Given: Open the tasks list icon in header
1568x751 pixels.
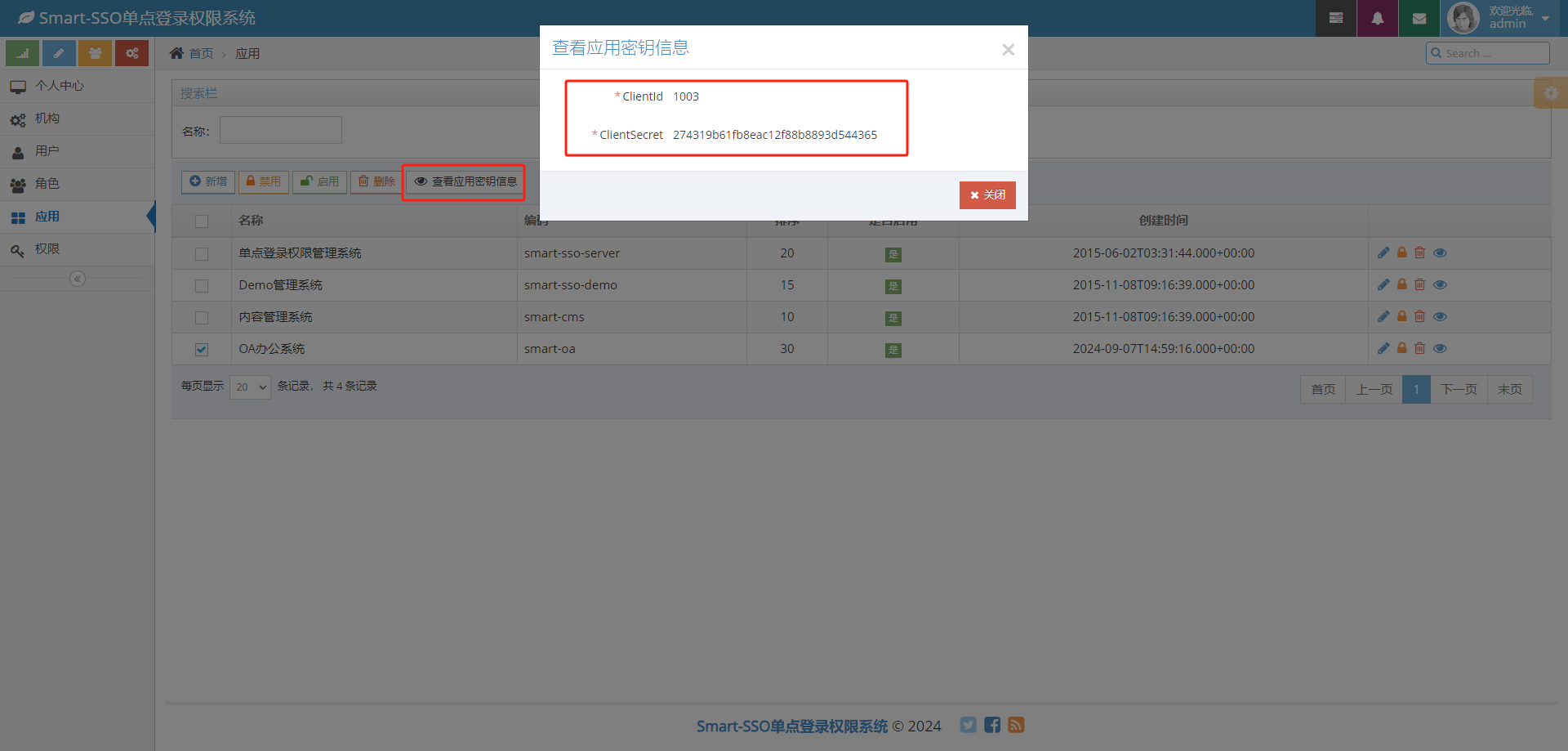Looking at the screenshot, I should [1336, 18].
